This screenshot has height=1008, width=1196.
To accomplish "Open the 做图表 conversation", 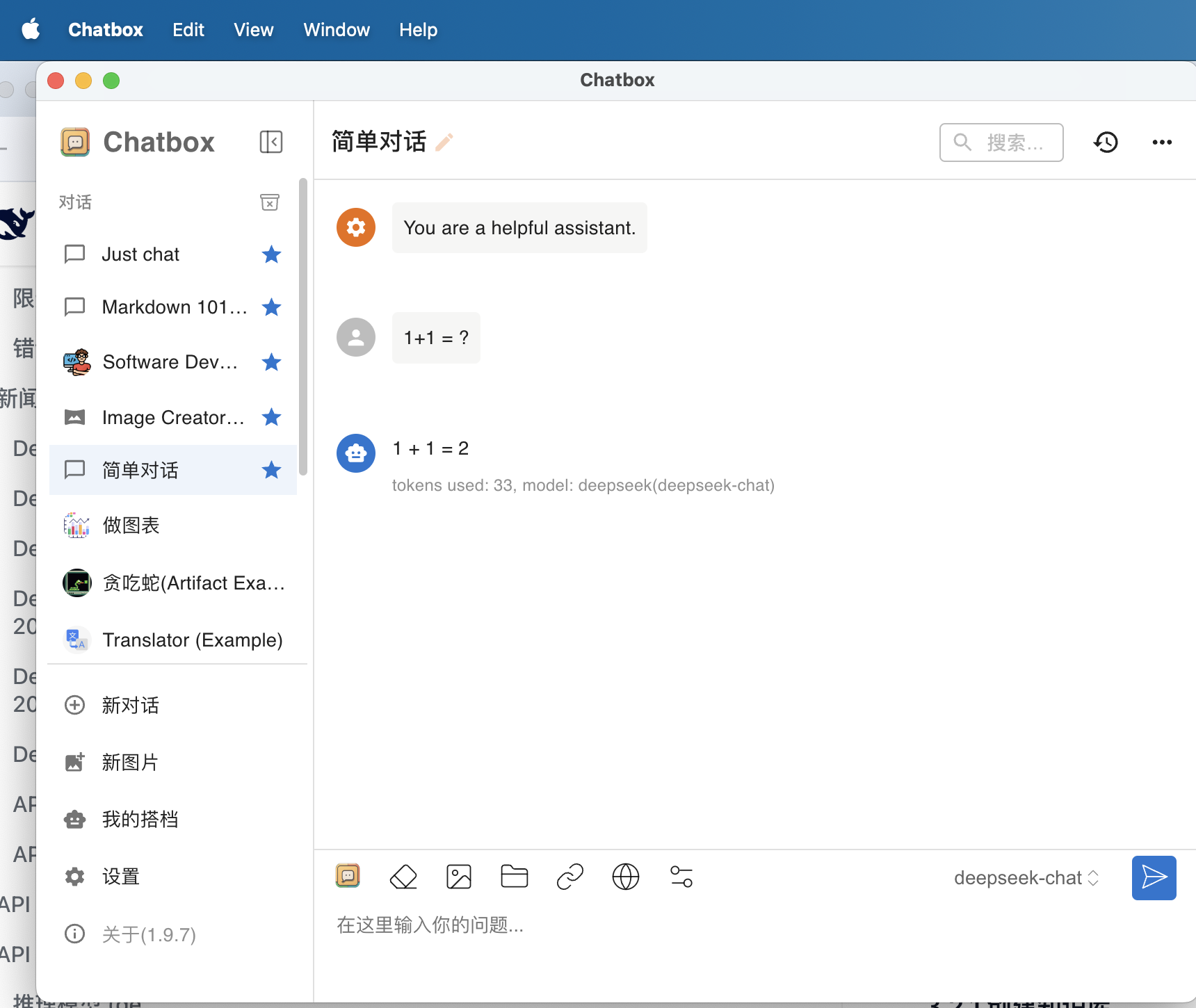I will pos(173,525).
